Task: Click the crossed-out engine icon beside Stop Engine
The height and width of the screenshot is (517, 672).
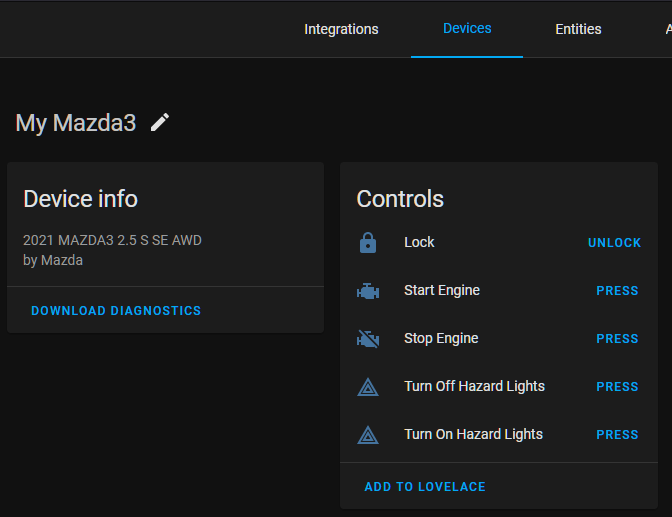Action: (x=368, y=339)
